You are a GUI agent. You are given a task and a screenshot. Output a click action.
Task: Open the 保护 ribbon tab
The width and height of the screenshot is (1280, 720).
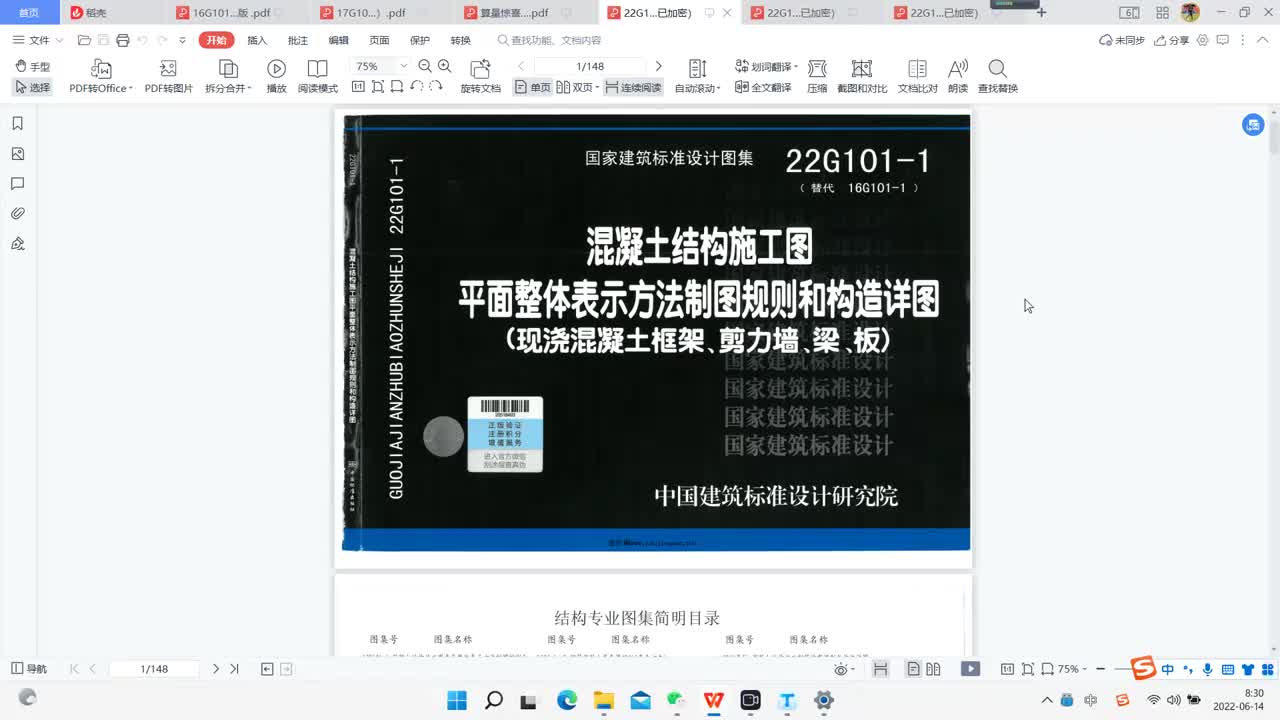(420, 40)
